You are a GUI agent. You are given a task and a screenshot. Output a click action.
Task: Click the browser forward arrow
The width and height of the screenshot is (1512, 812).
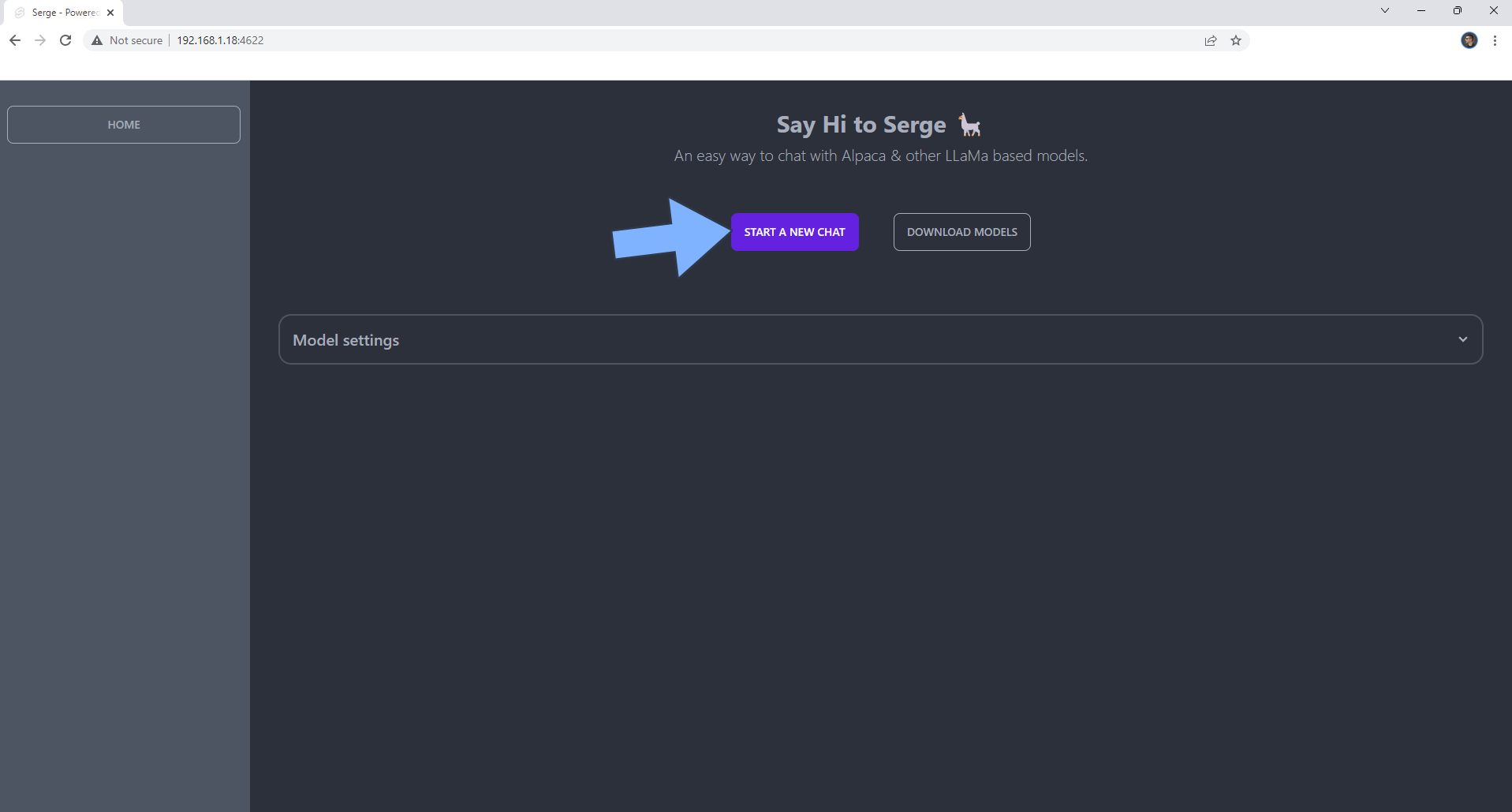(40, 40)
